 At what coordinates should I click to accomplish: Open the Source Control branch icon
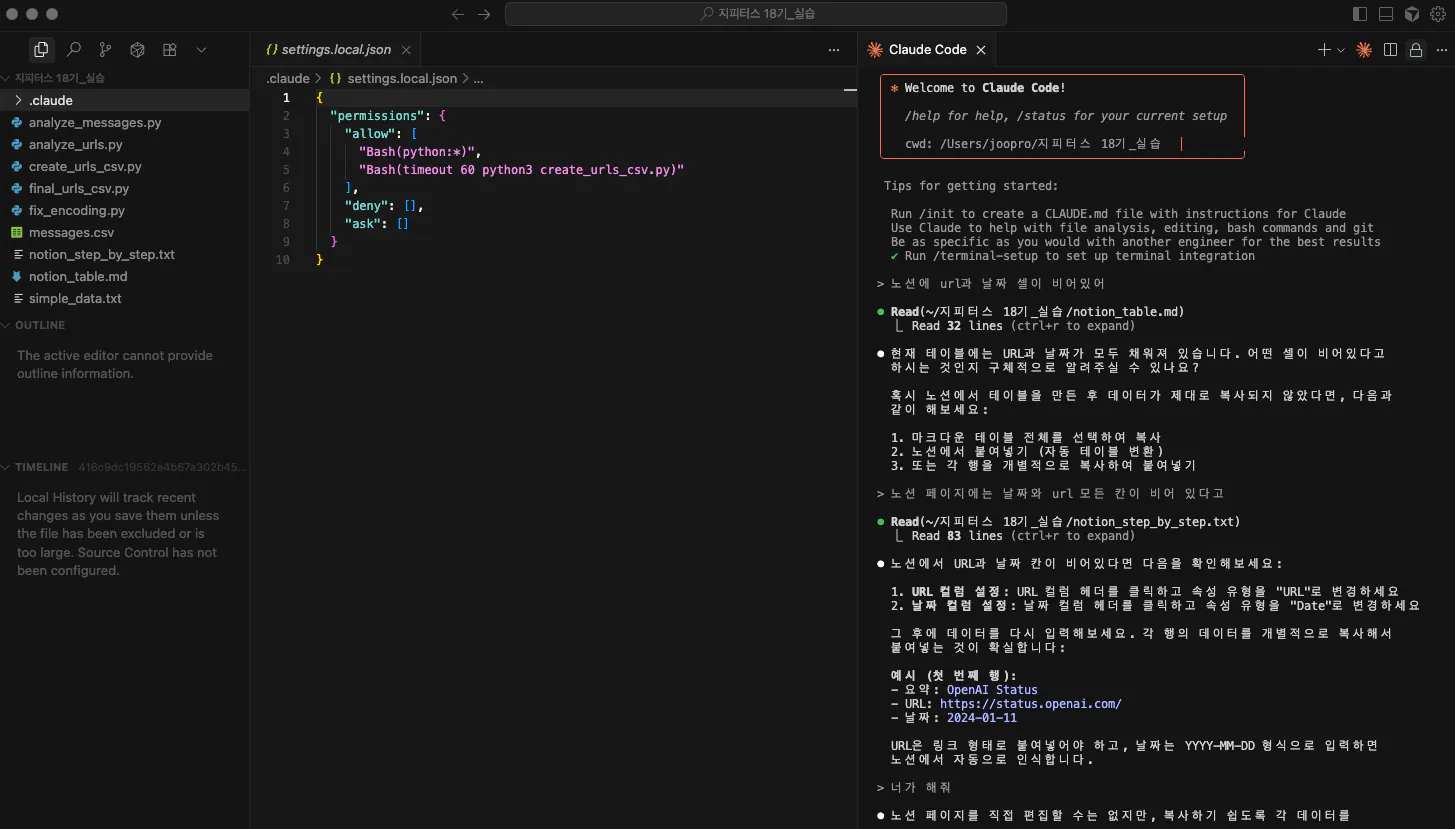pyautogui.click(x=105, y=49)
